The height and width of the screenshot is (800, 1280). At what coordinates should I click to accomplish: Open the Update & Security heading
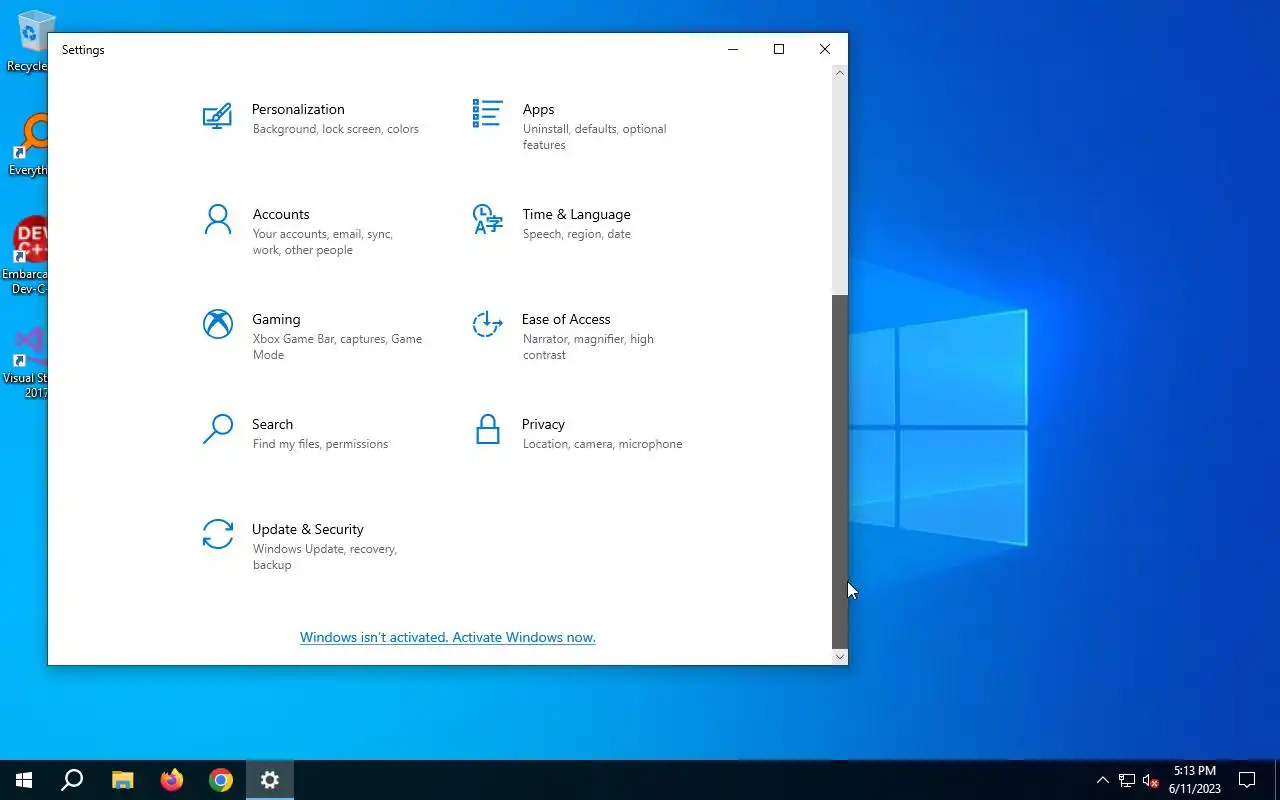(x=308, y=529)
